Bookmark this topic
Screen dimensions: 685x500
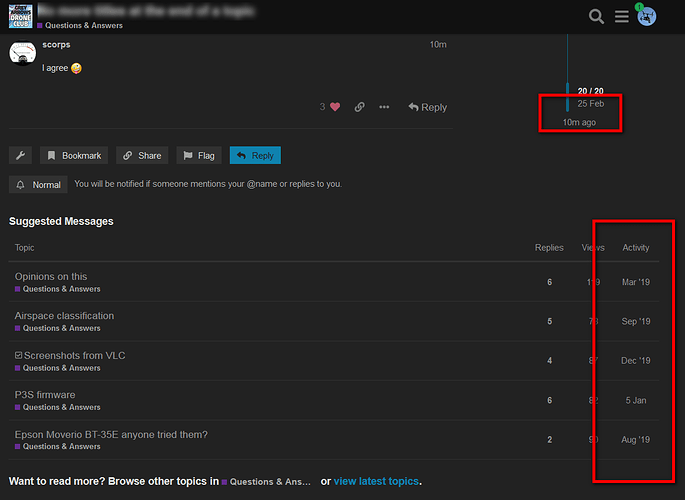[x=74, y=155]
